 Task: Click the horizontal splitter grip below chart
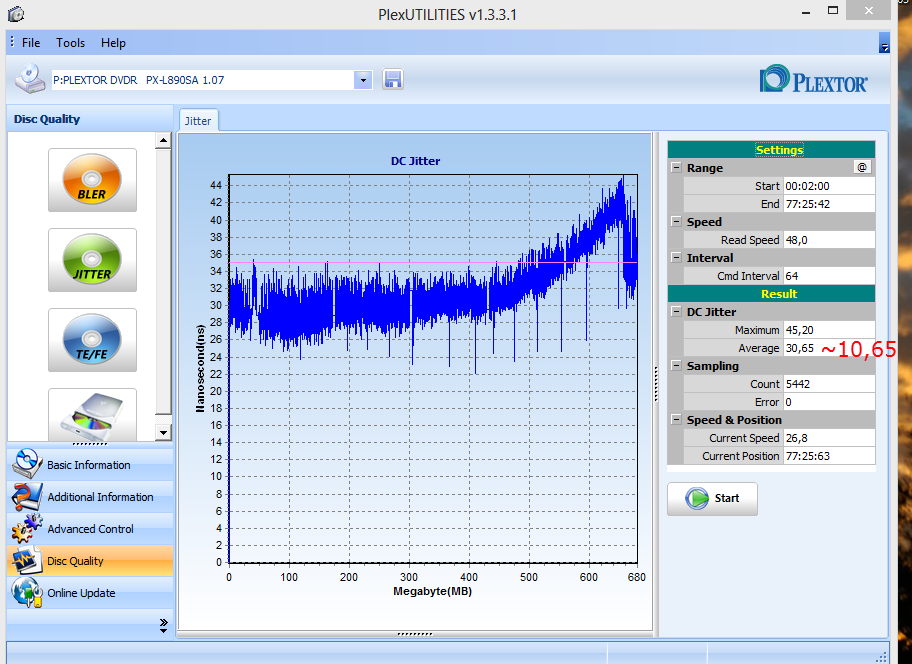click(415, 634)
